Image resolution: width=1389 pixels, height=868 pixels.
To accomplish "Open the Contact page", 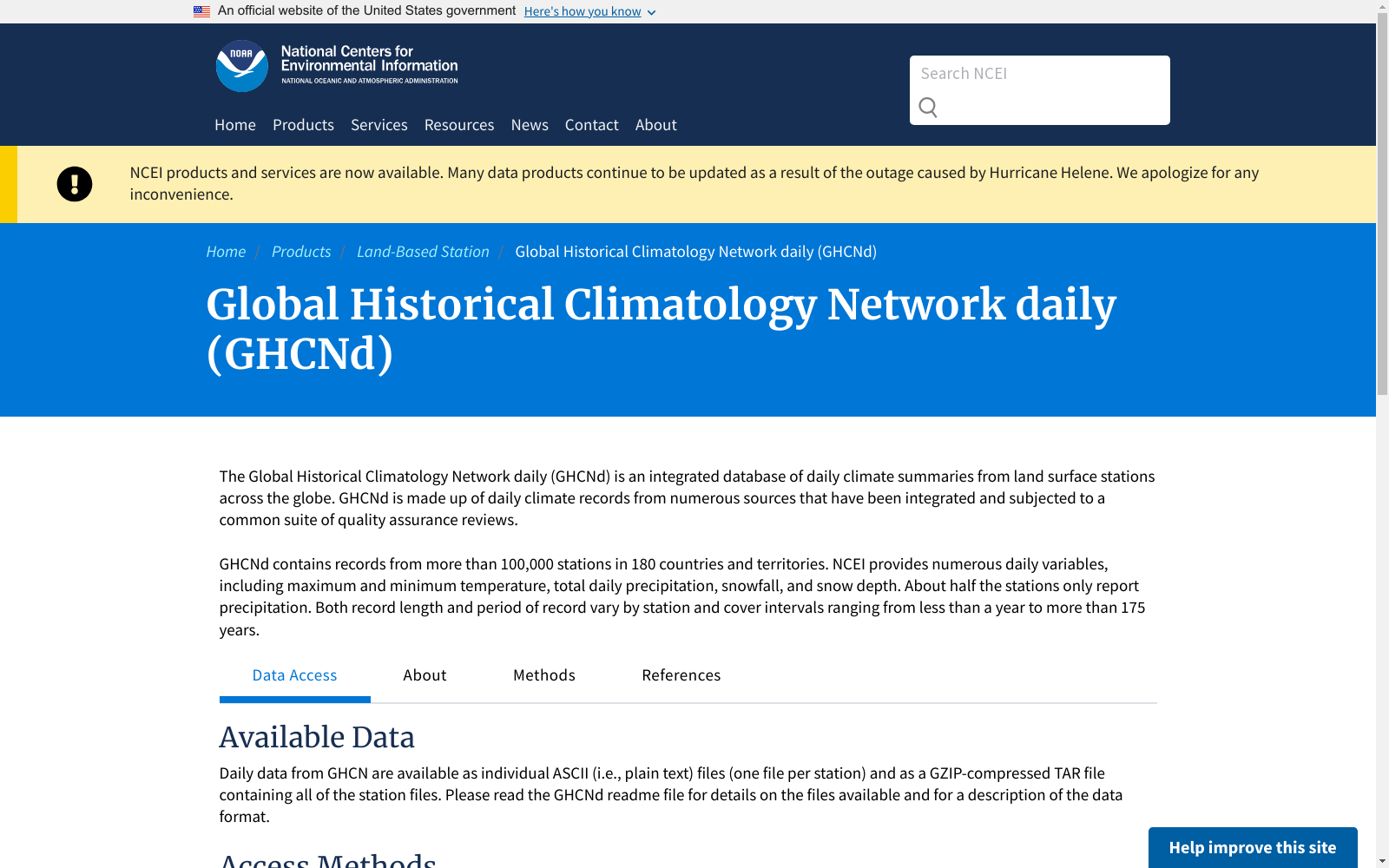I will [591, 124].
